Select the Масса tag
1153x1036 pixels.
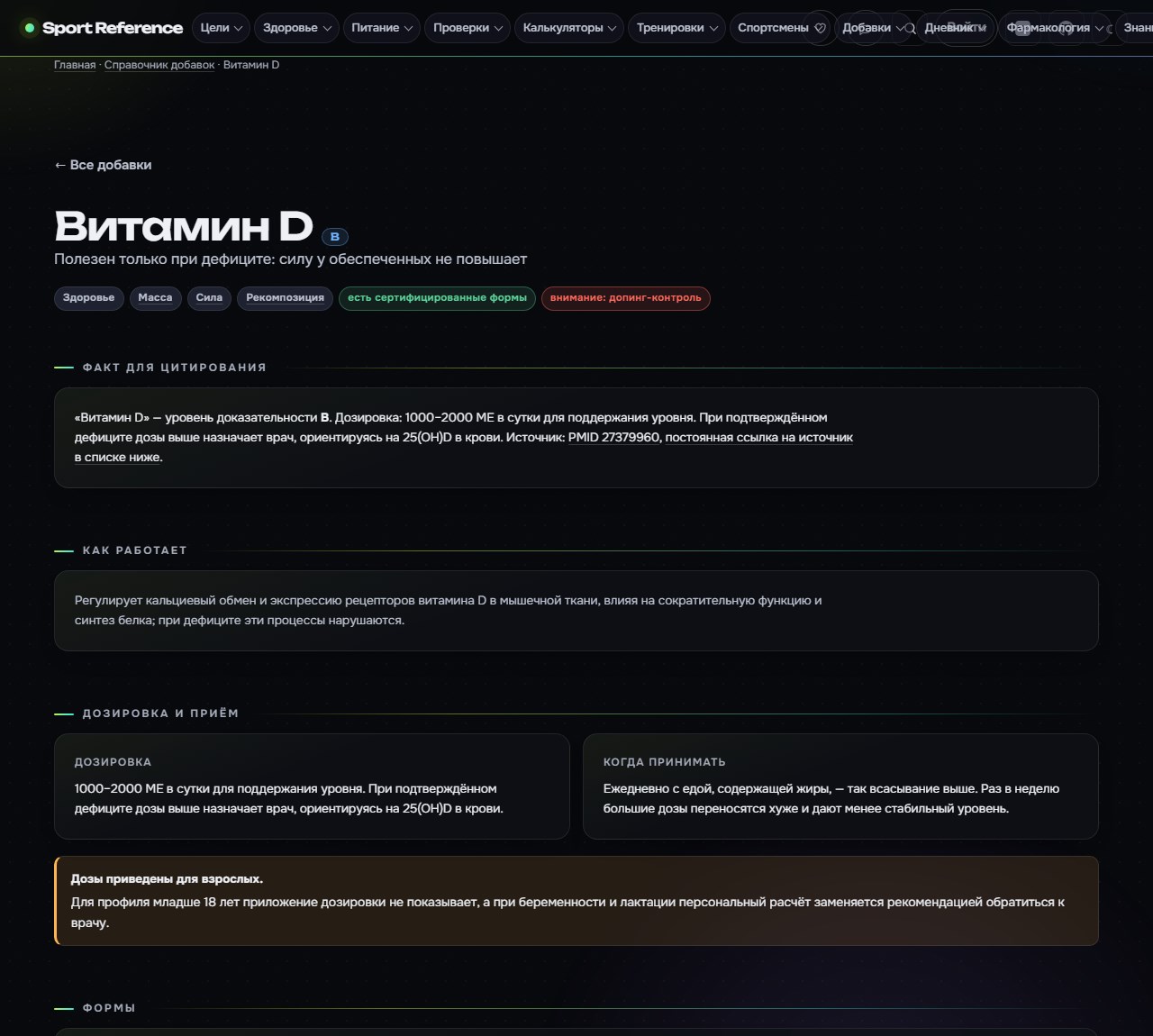pos(155,298)
